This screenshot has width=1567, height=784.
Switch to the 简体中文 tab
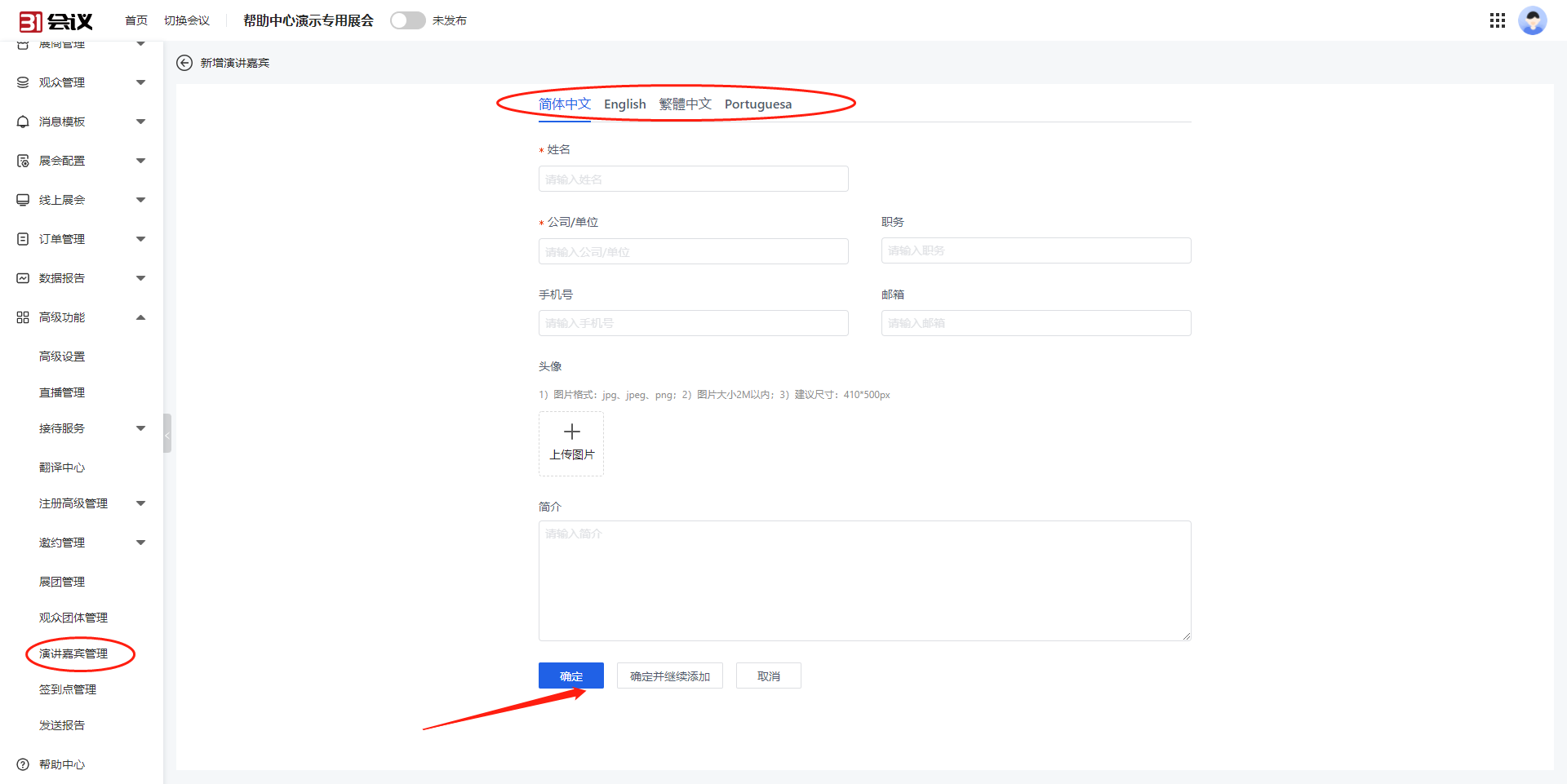[x=565, y=104]
